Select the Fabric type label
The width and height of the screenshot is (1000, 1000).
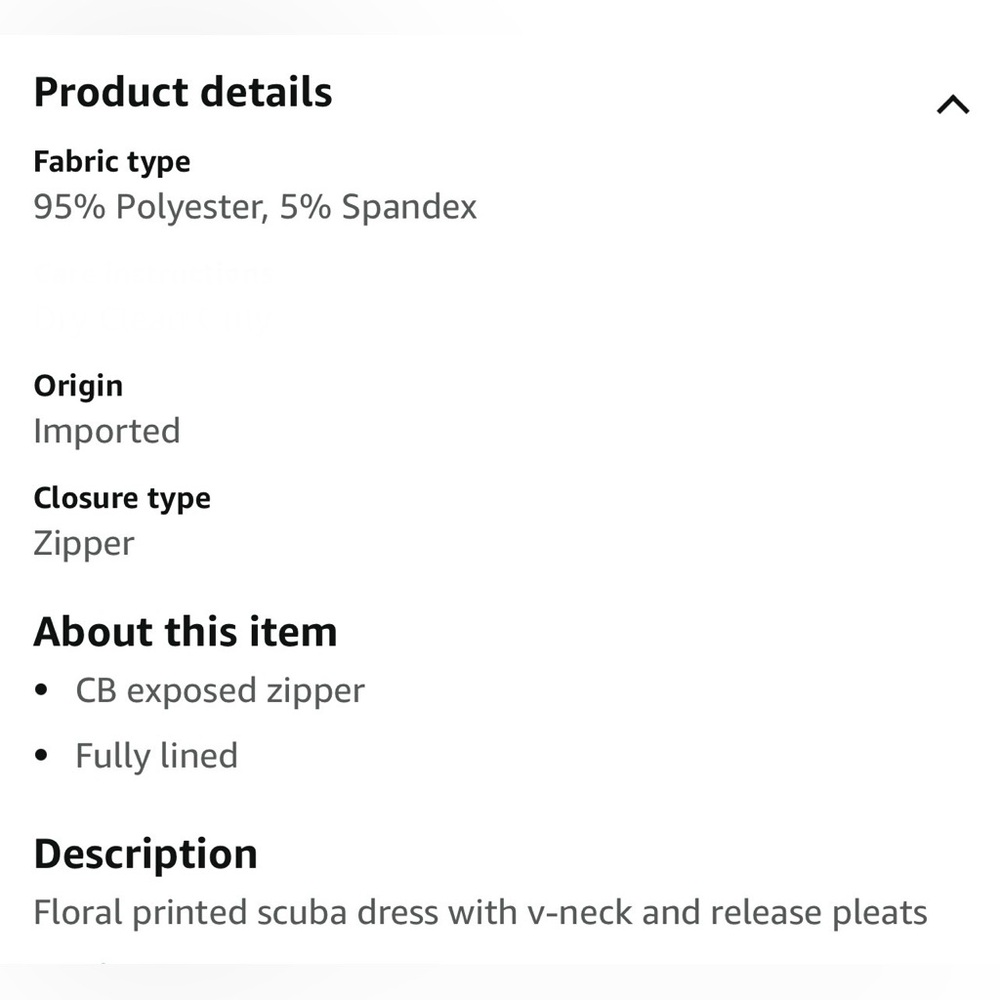click(x=111, y=162)
